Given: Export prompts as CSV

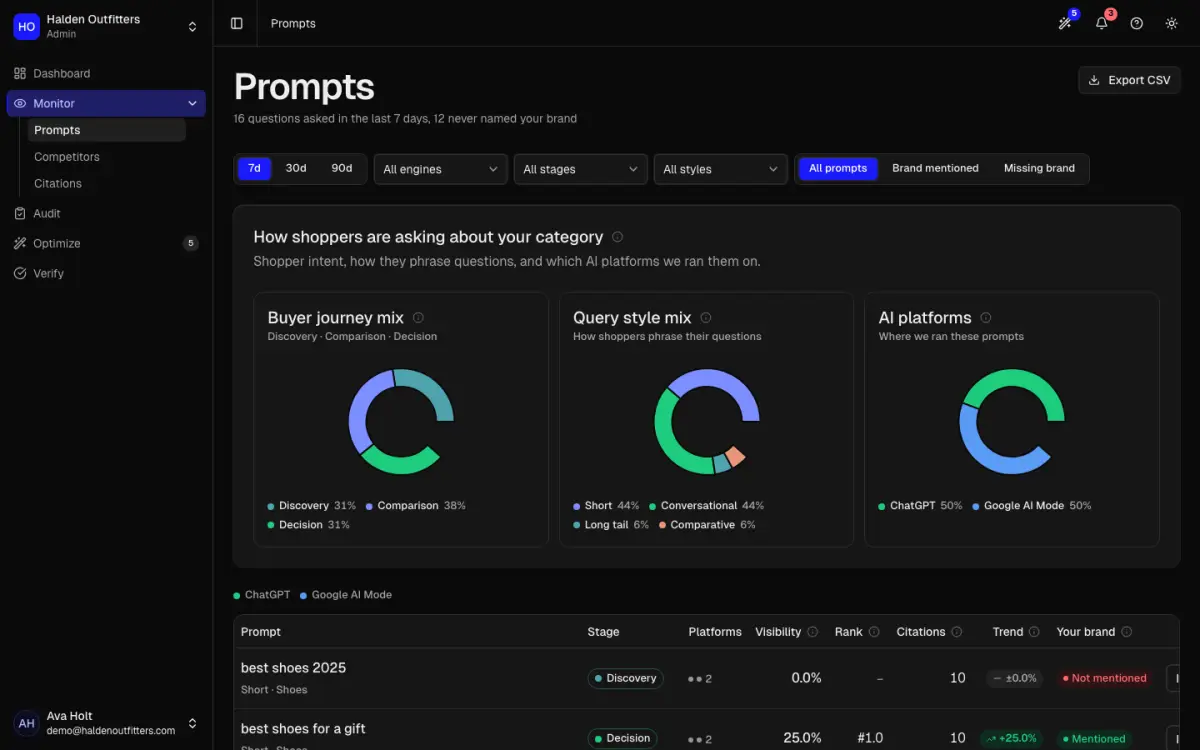Looking at the screenshot, I should pos(1129,80).
